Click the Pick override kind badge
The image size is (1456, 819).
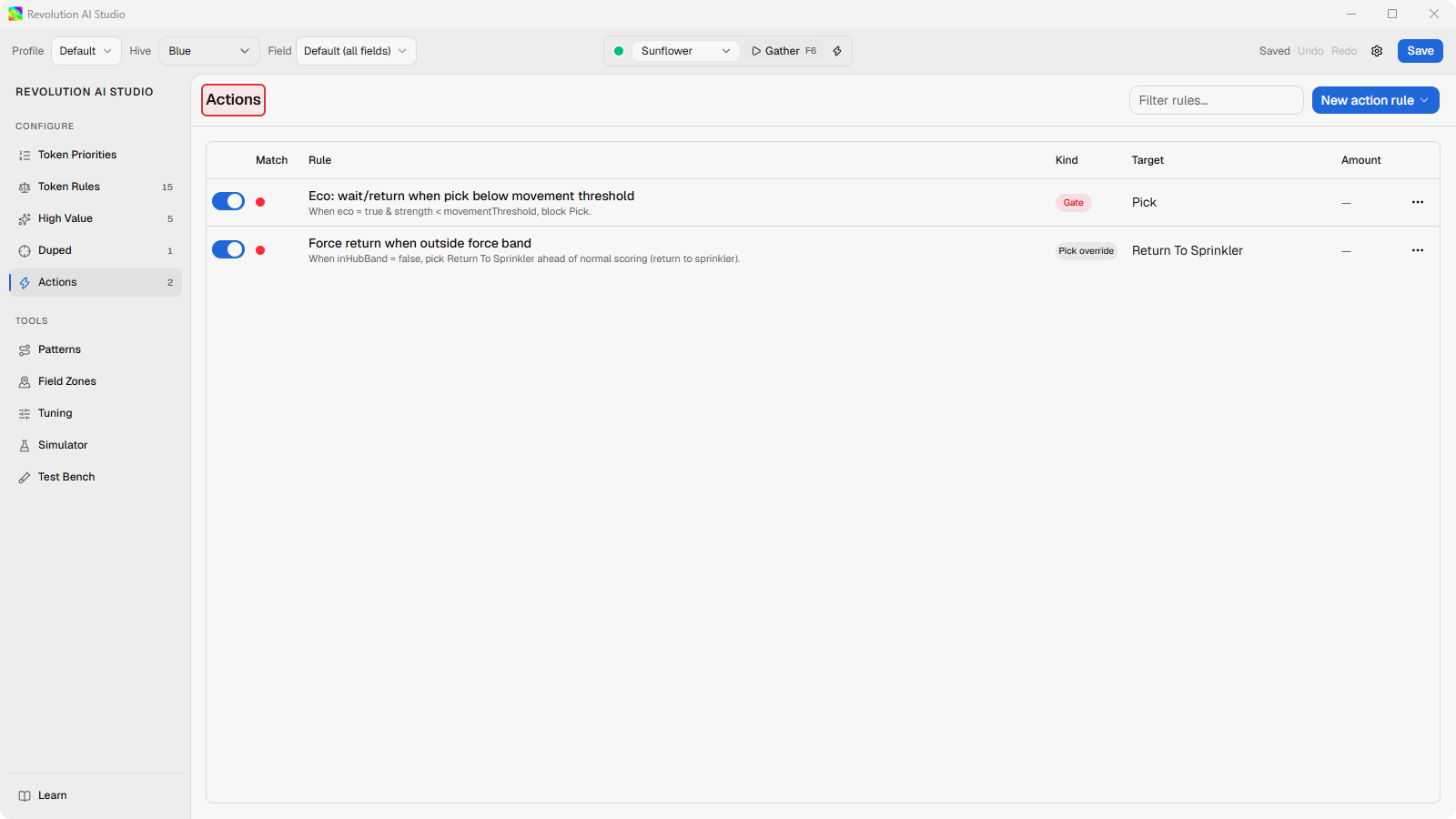(x=1086, y=251)
